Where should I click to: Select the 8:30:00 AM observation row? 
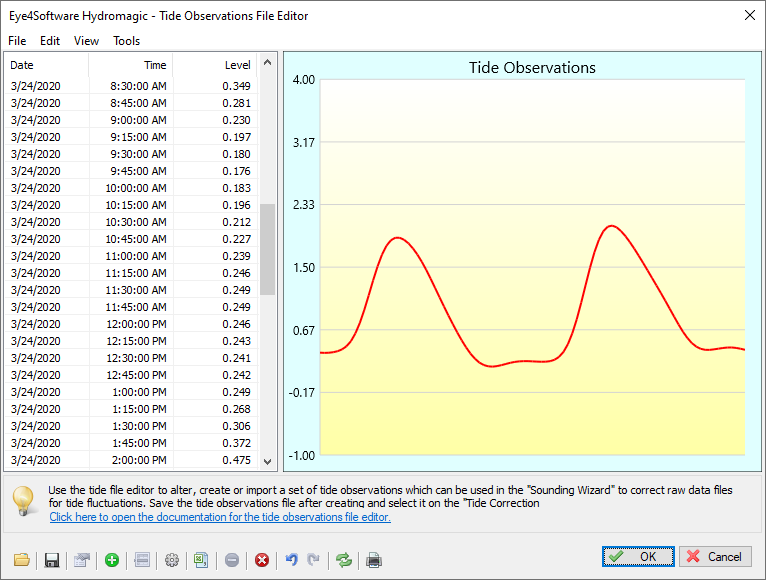click(131, 86)
